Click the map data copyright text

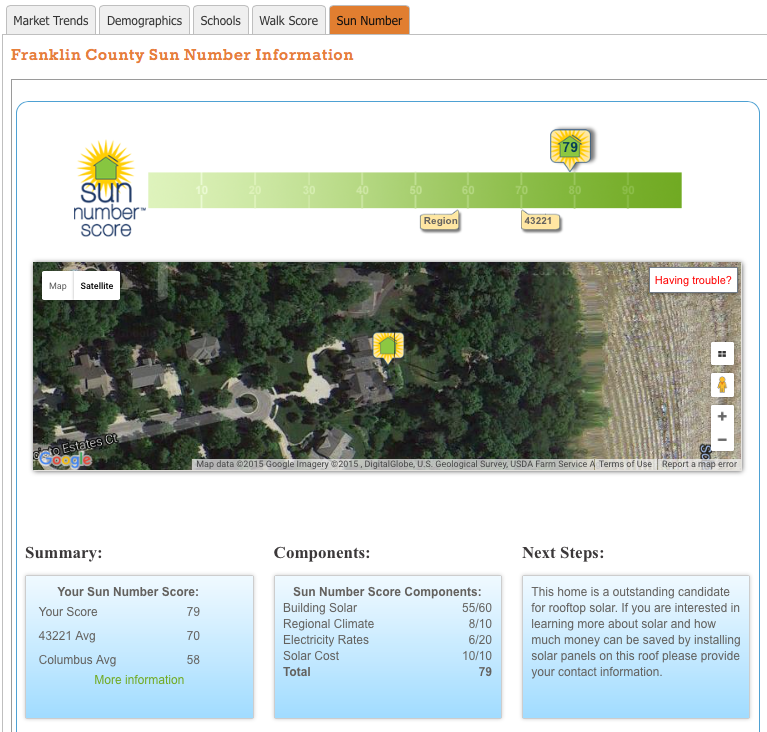coord(395,464)
